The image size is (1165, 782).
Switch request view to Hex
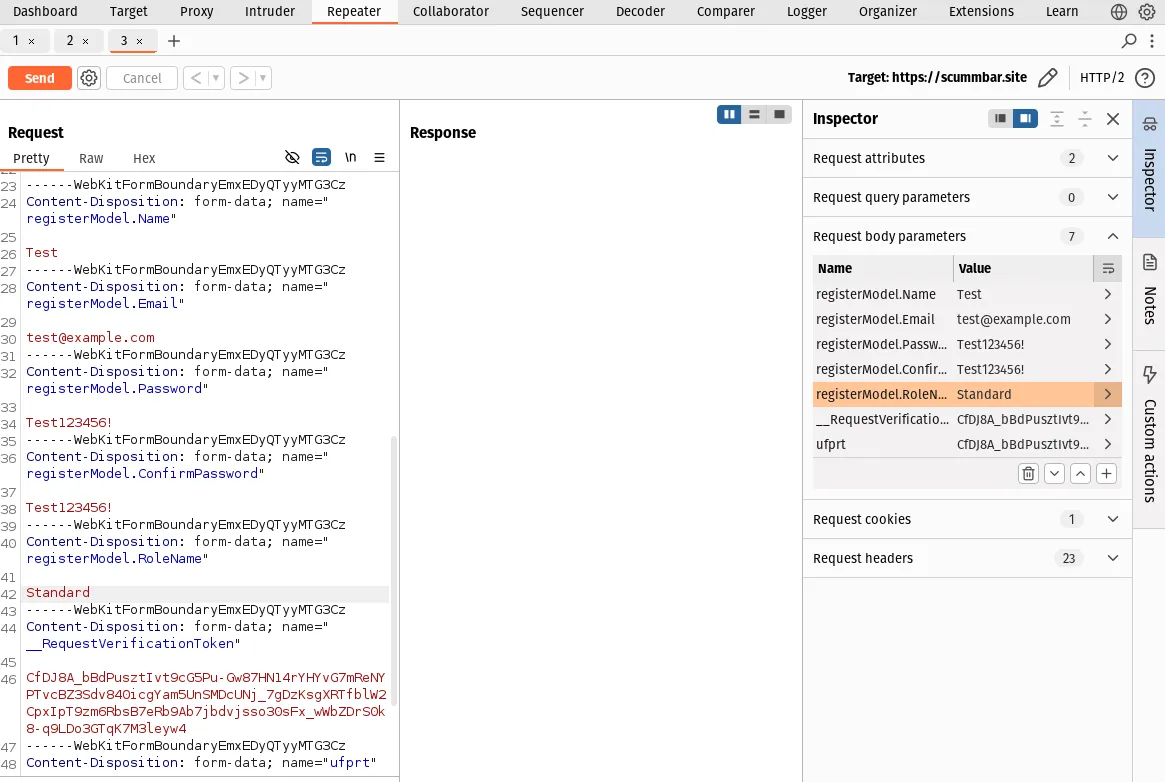point(144,158)
